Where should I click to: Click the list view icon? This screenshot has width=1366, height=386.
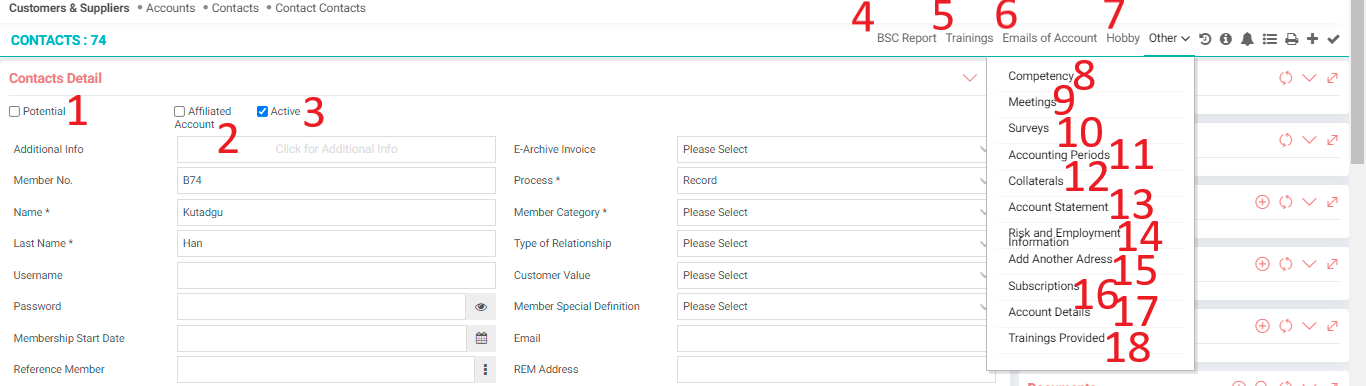coord(1270,39)
